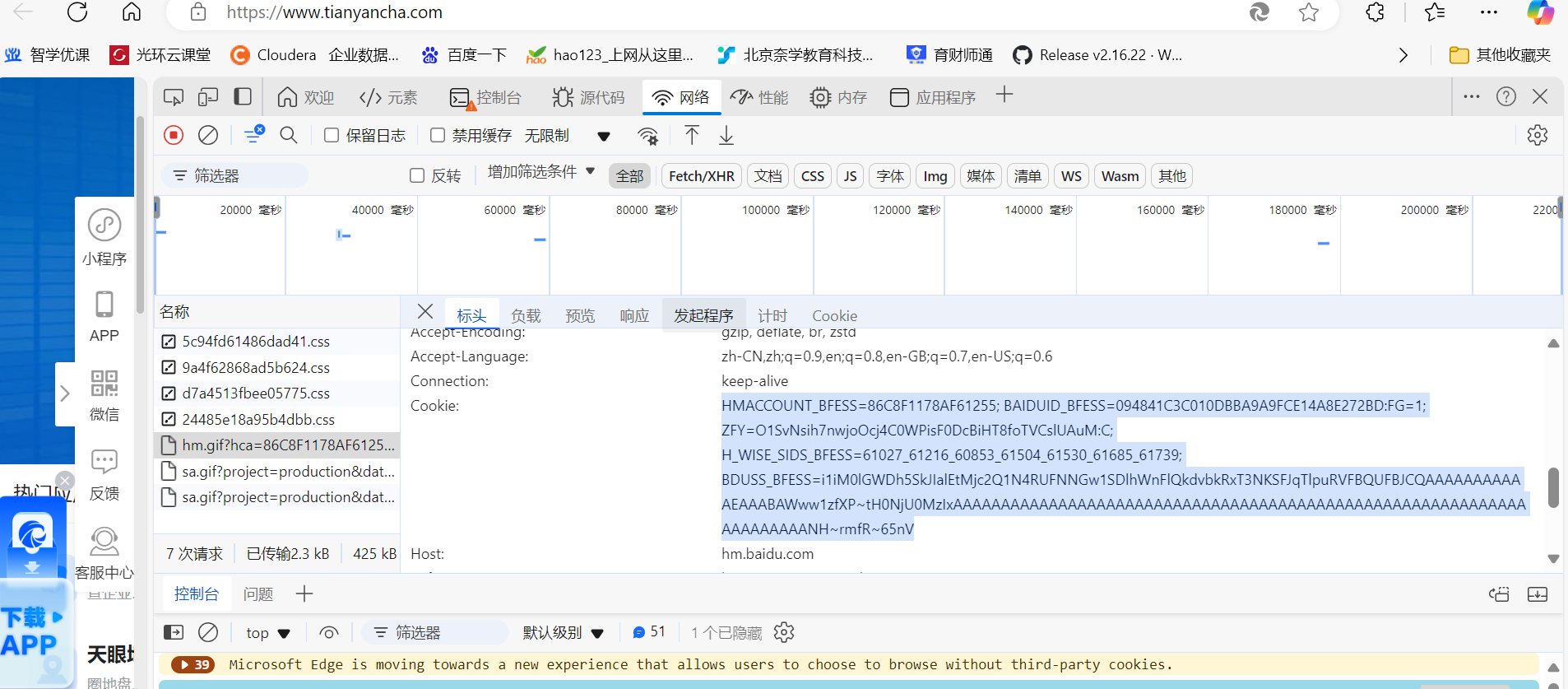This screenshot has height=689, width=1568.
Task: Click the import HAR upload arrow
Action: [692, 135]
